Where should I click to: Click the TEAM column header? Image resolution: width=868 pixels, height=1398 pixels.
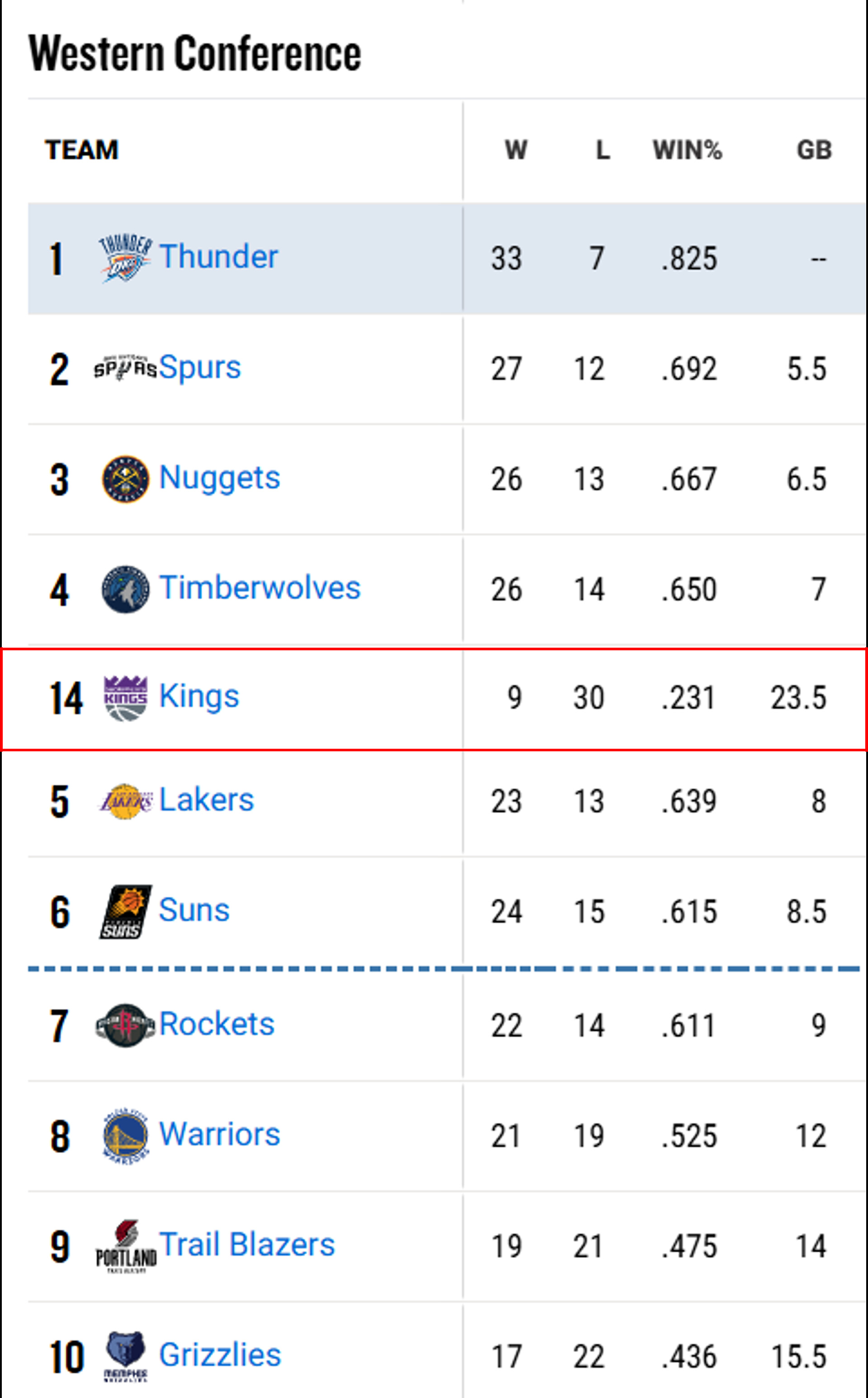(82, 150)
